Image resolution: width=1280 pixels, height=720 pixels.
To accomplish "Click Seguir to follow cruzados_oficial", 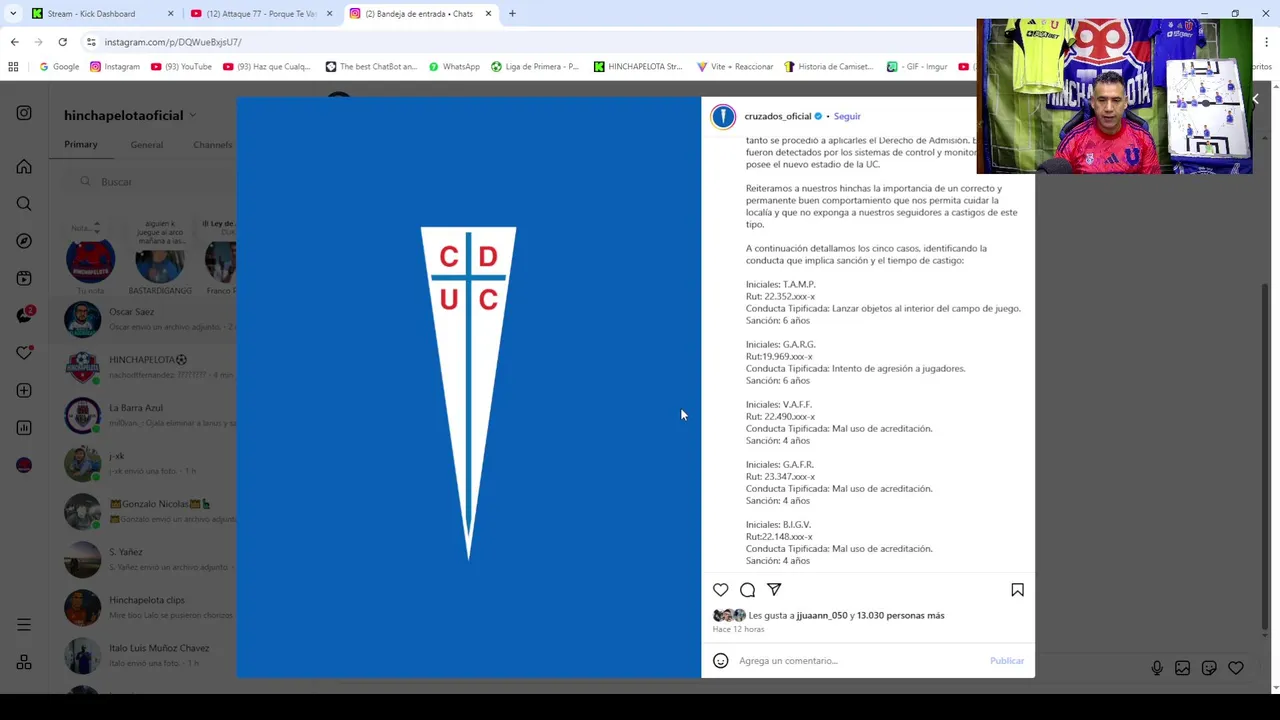I will (x=847, y=116).
